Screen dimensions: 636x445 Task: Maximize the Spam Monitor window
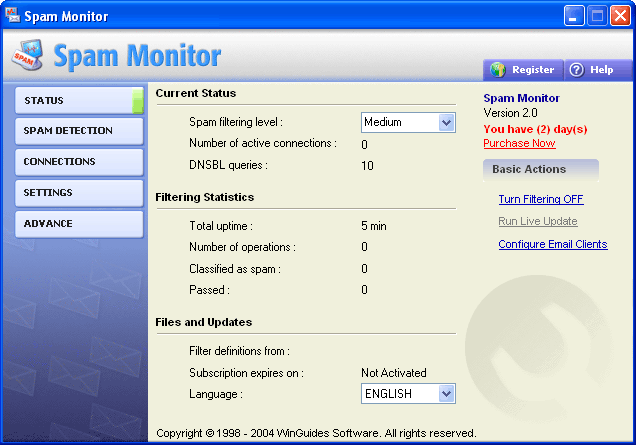(597, 16)
